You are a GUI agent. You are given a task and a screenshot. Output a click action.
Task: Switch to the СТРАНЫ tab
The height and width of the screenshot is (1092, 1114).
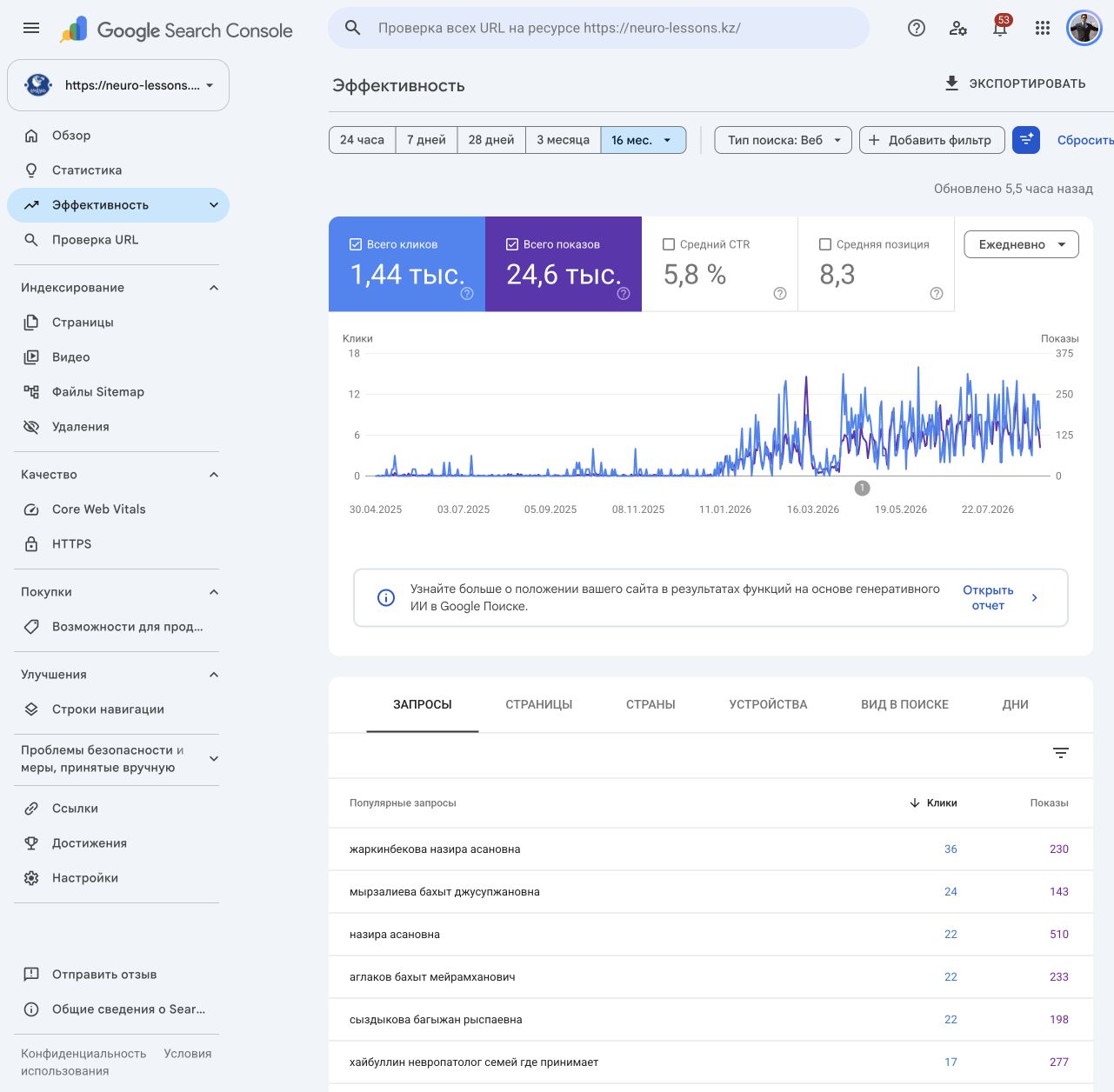[x=650, y=704]
